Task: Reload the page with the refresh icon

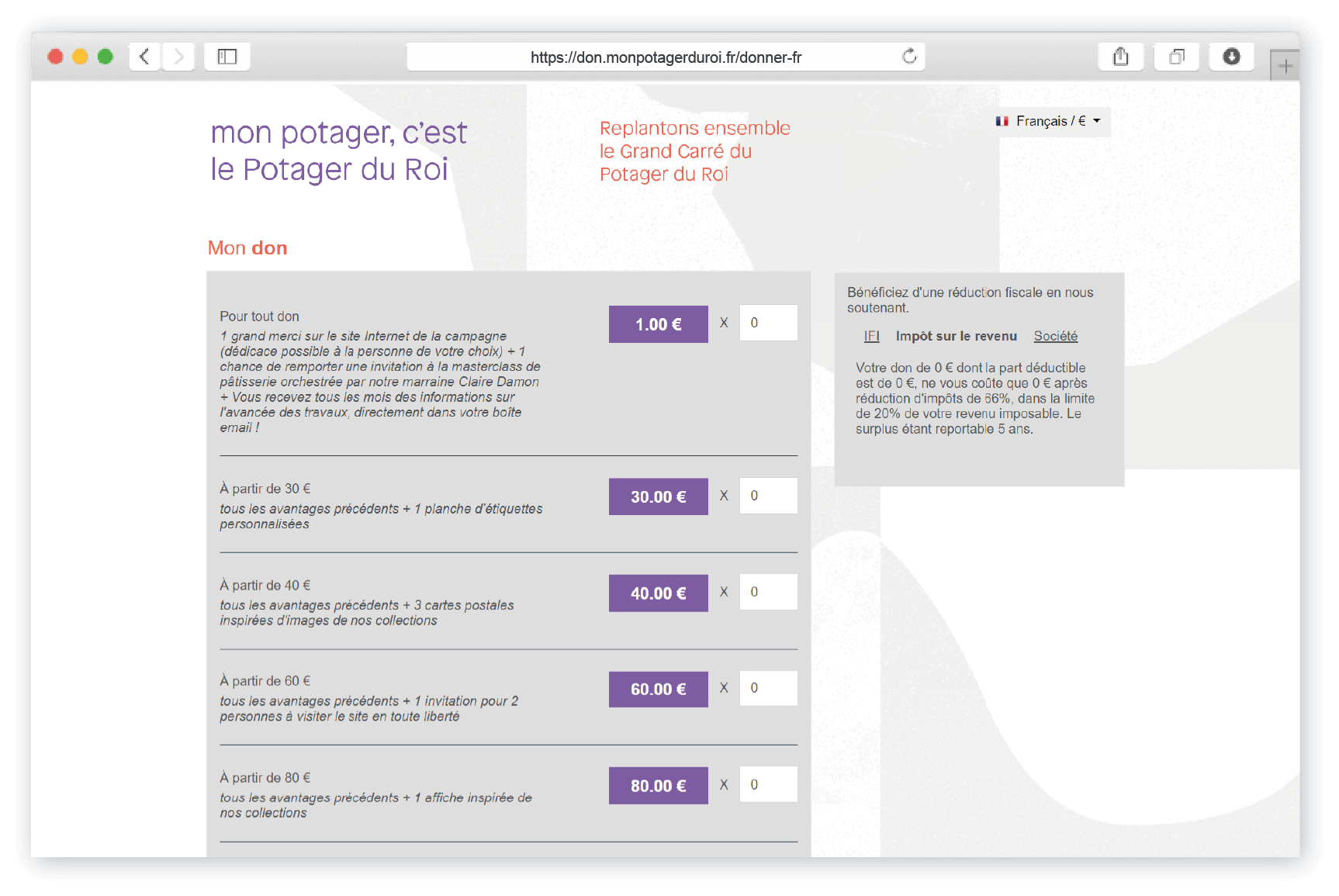Action: 909,57
